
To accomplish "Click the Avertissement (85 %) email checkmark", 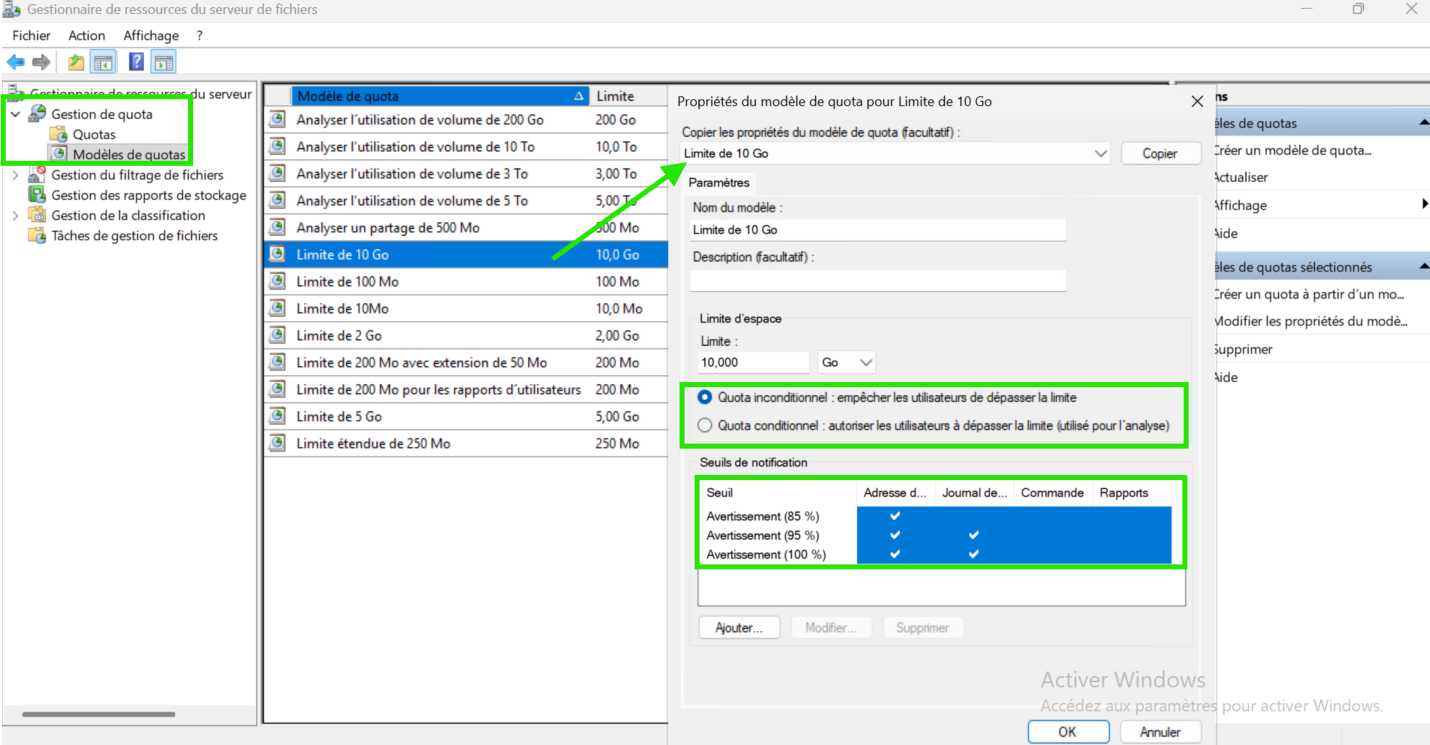I will click(895, 516).
